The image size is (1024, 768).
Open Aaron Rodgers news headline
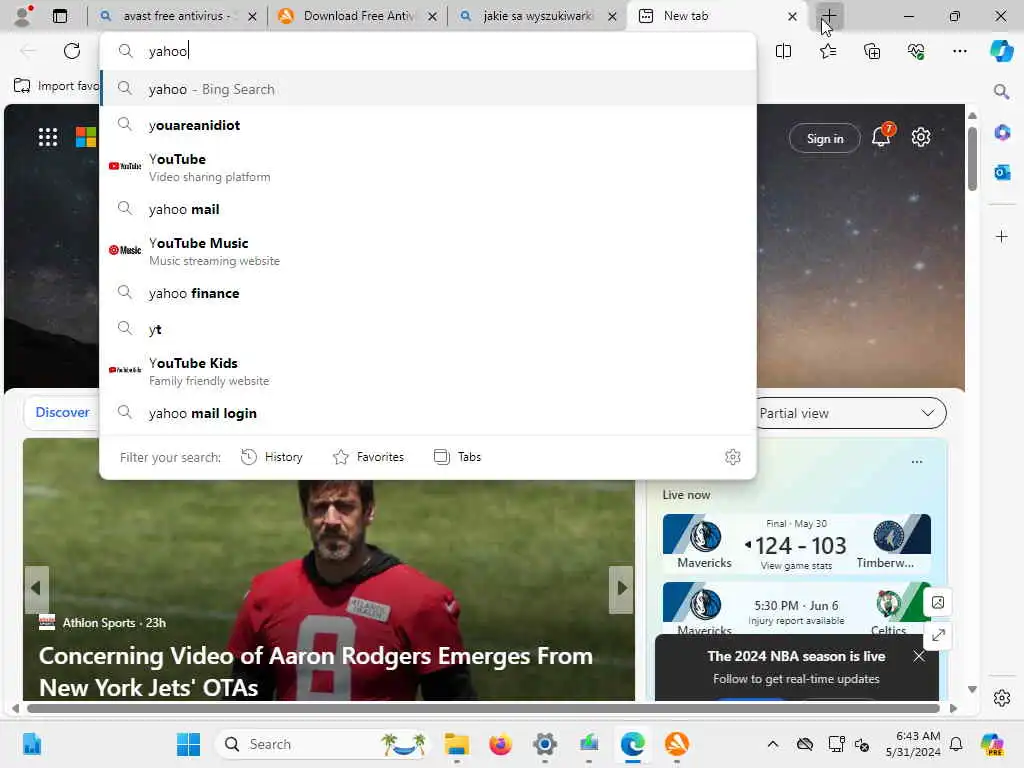315,671
